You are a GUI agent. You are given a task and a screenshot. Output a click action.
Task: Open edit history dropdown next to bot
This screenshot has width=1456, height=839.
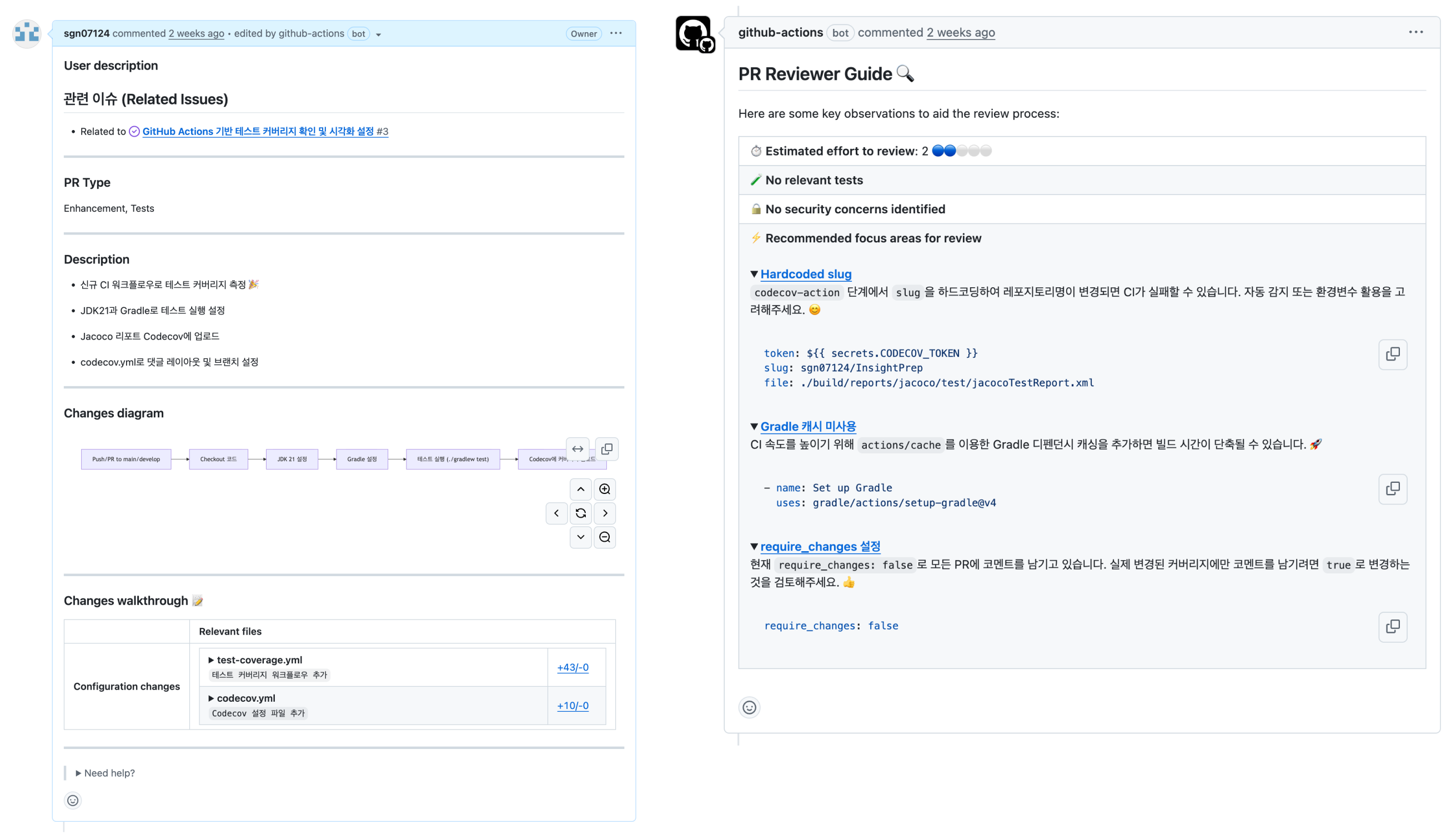pos(378,34)
